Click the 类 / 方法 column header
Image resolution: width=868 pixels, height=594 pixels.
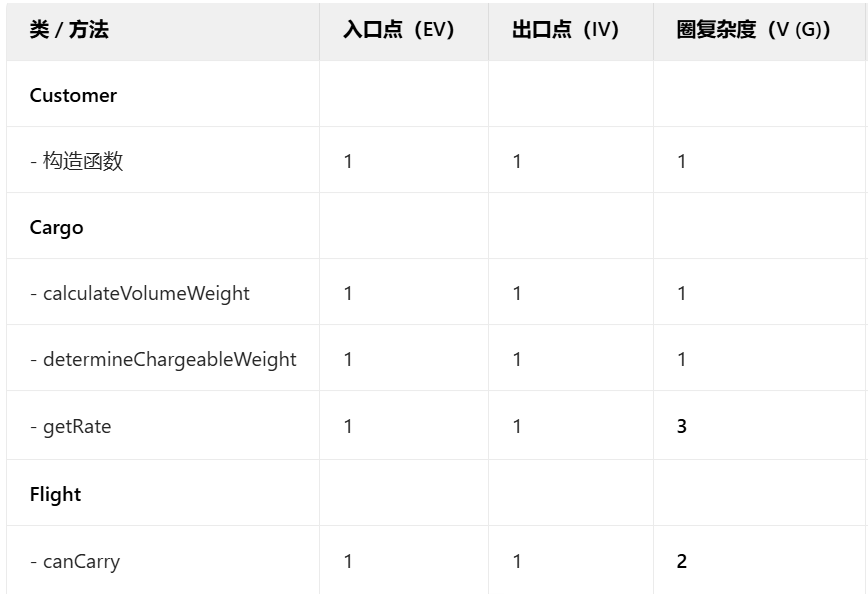click(69, 30)
